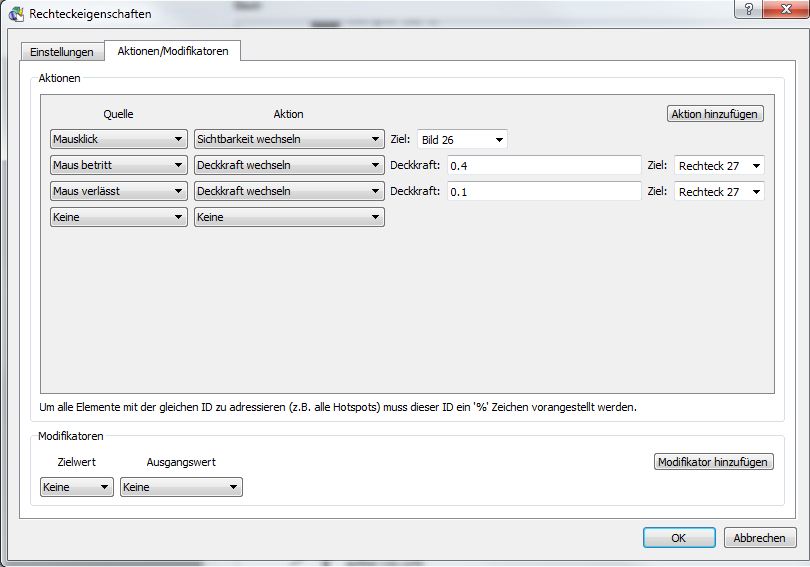The image size is (810, 567).
Task: Select the Aktionen/Modifikatoren tab
Action: pyautogui.click(x=173, y=51)
